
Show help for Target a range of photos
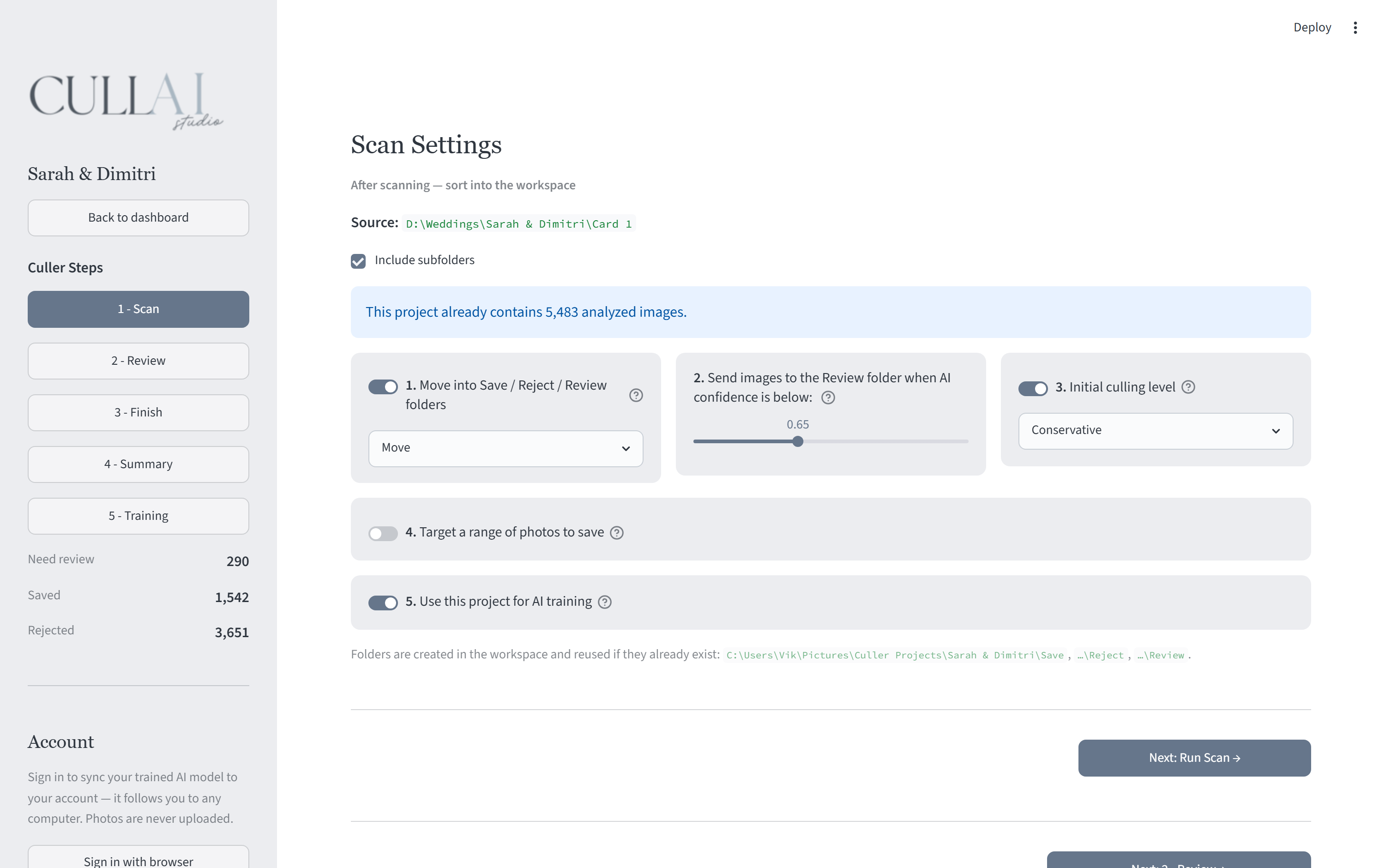[616, 533]
